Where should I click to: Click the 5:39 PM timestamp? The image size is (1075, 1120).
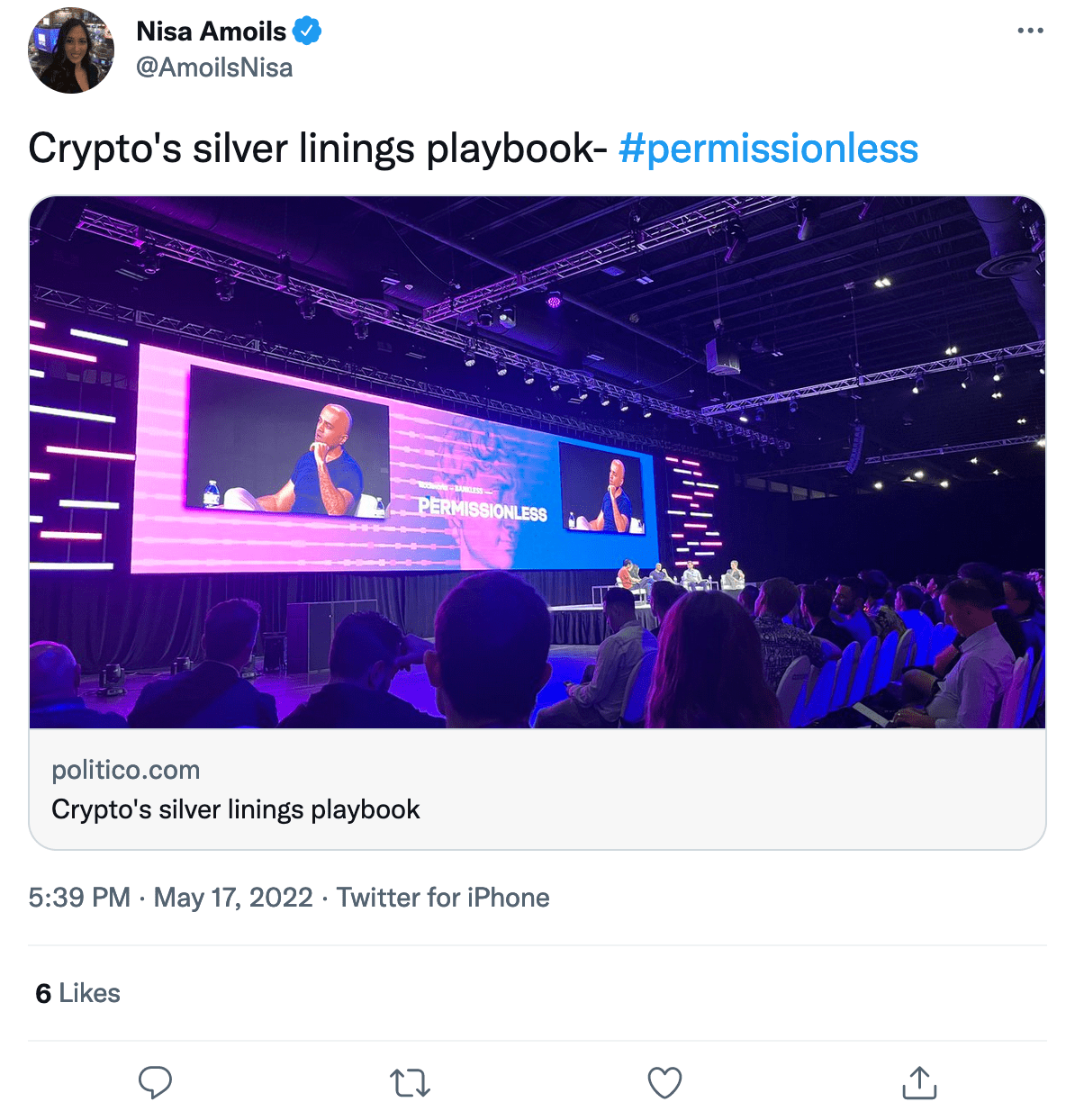[x=79, y=898]
